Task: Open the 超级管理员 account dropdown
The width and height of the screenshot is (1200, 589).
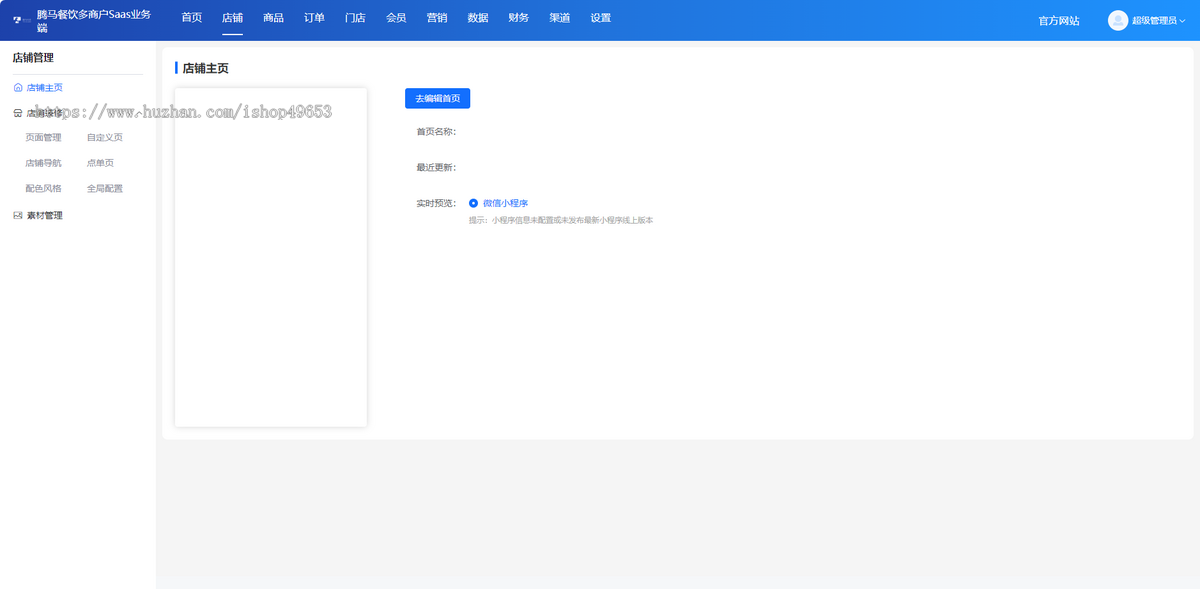Action: (x=1158, y=20)
